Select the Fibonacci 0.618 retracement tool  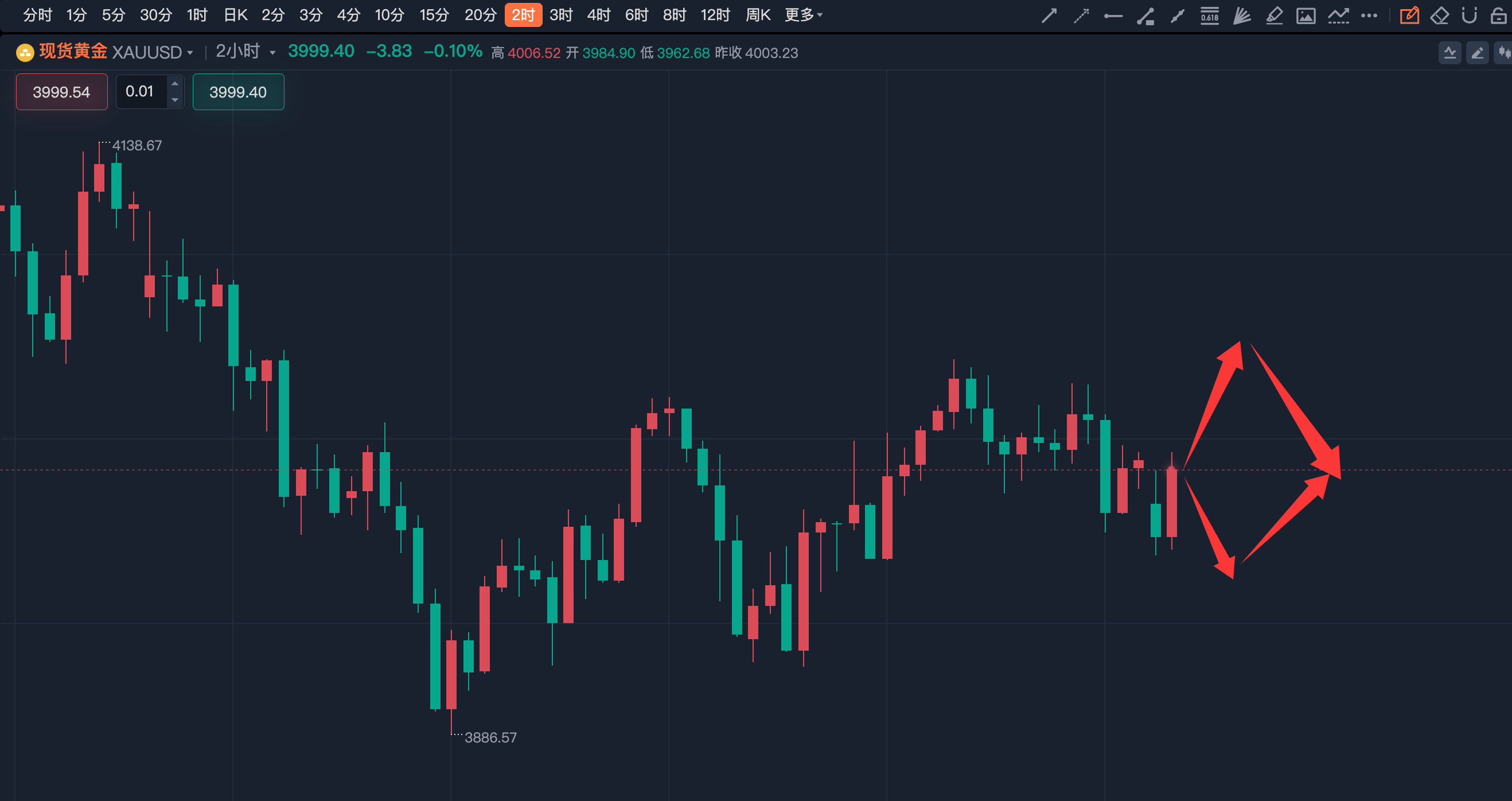click(1209, 15)
